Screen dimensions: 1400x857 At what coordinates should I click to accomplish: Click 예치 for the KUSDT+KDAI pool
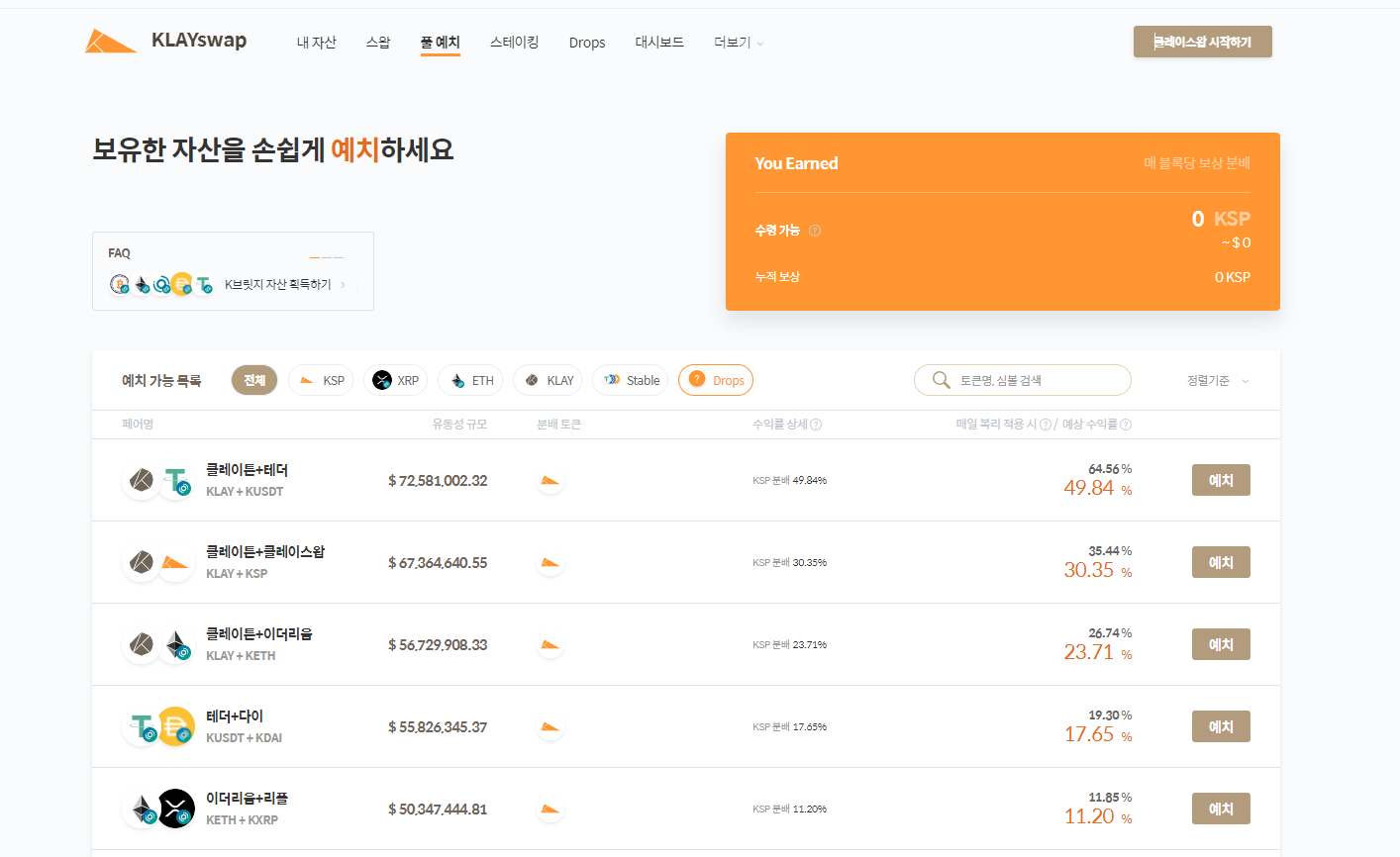[1221, 726]
